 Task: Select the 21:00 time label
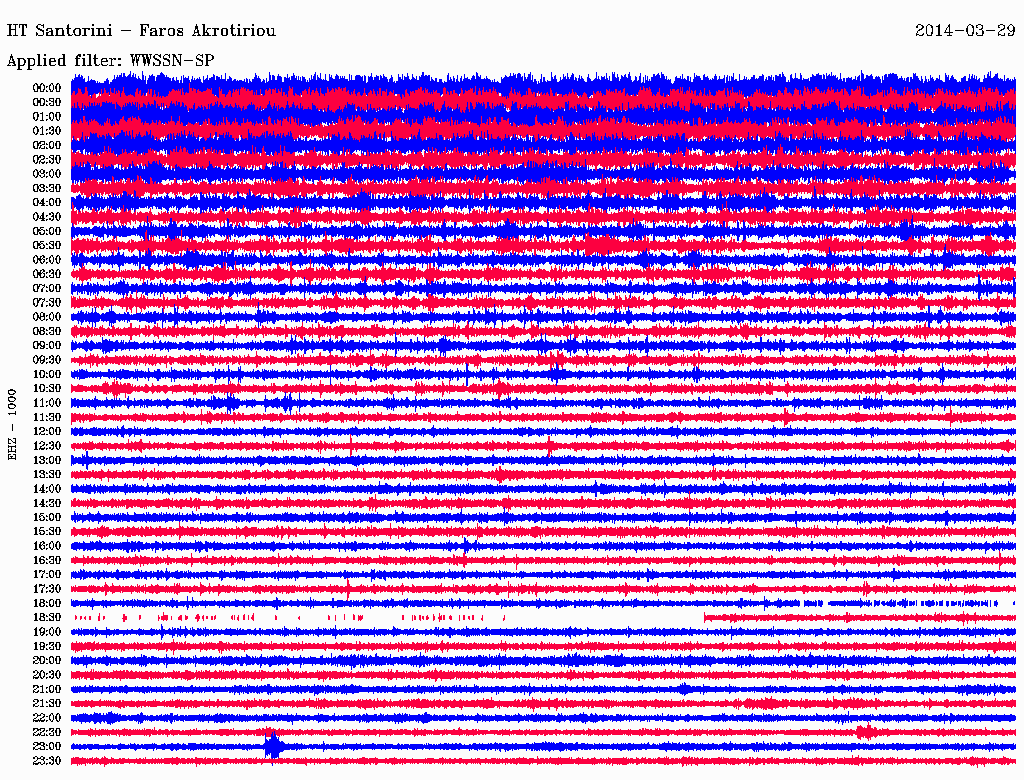(46, 689)
